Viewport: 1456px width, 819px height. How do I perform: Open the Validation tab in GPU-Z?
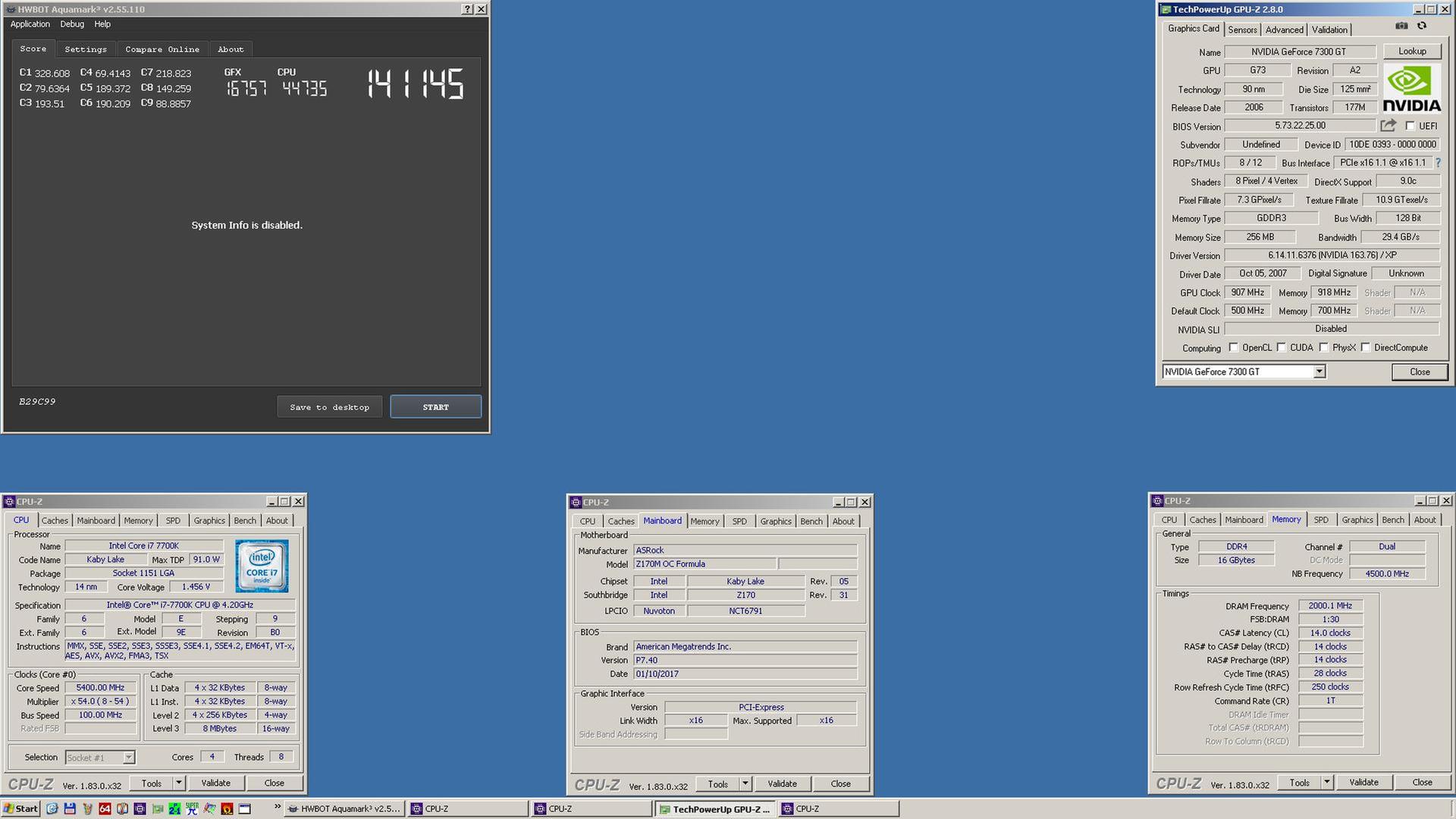[1329, 30]
